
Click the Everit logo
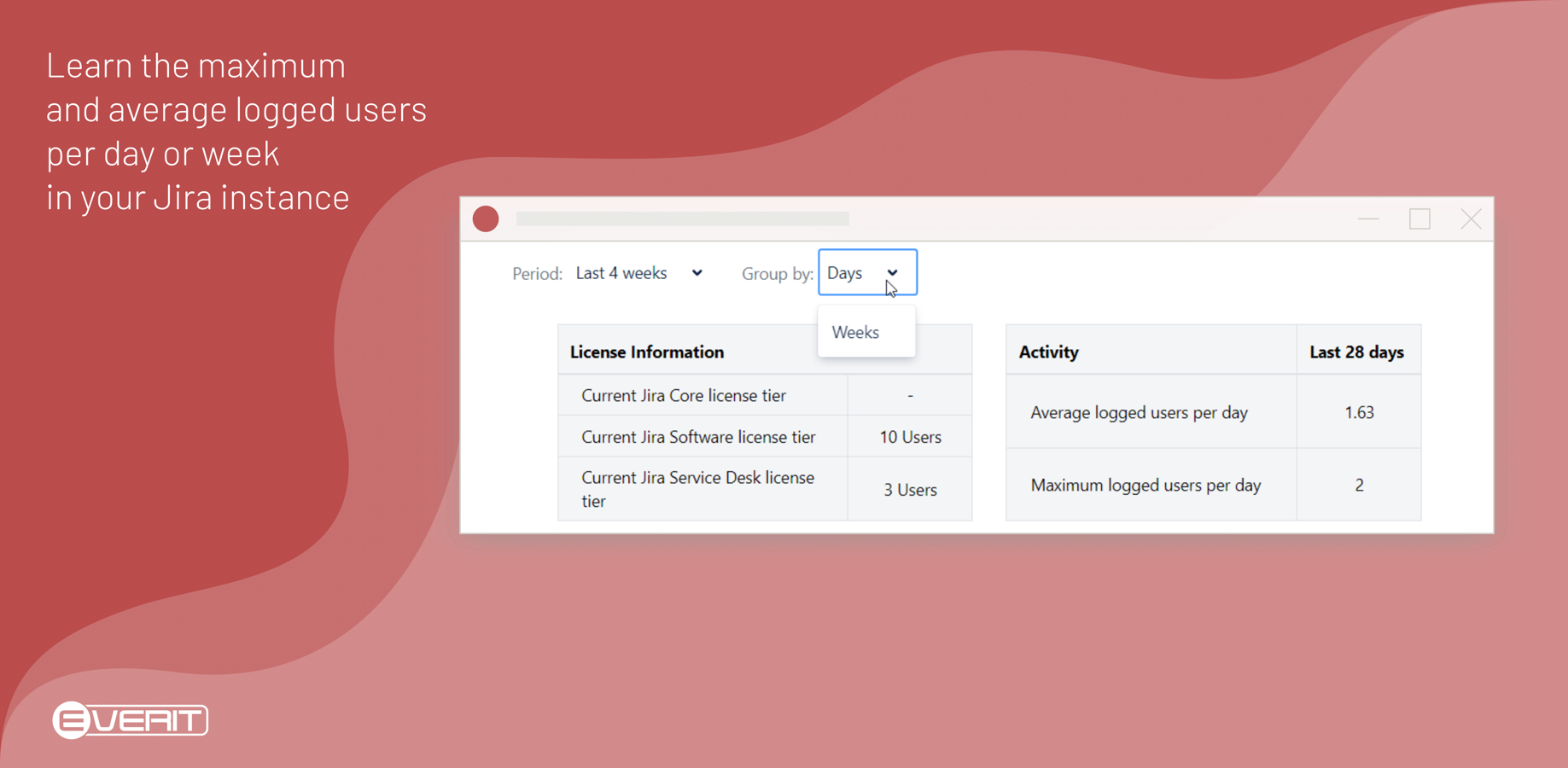(x=130, y=720)
